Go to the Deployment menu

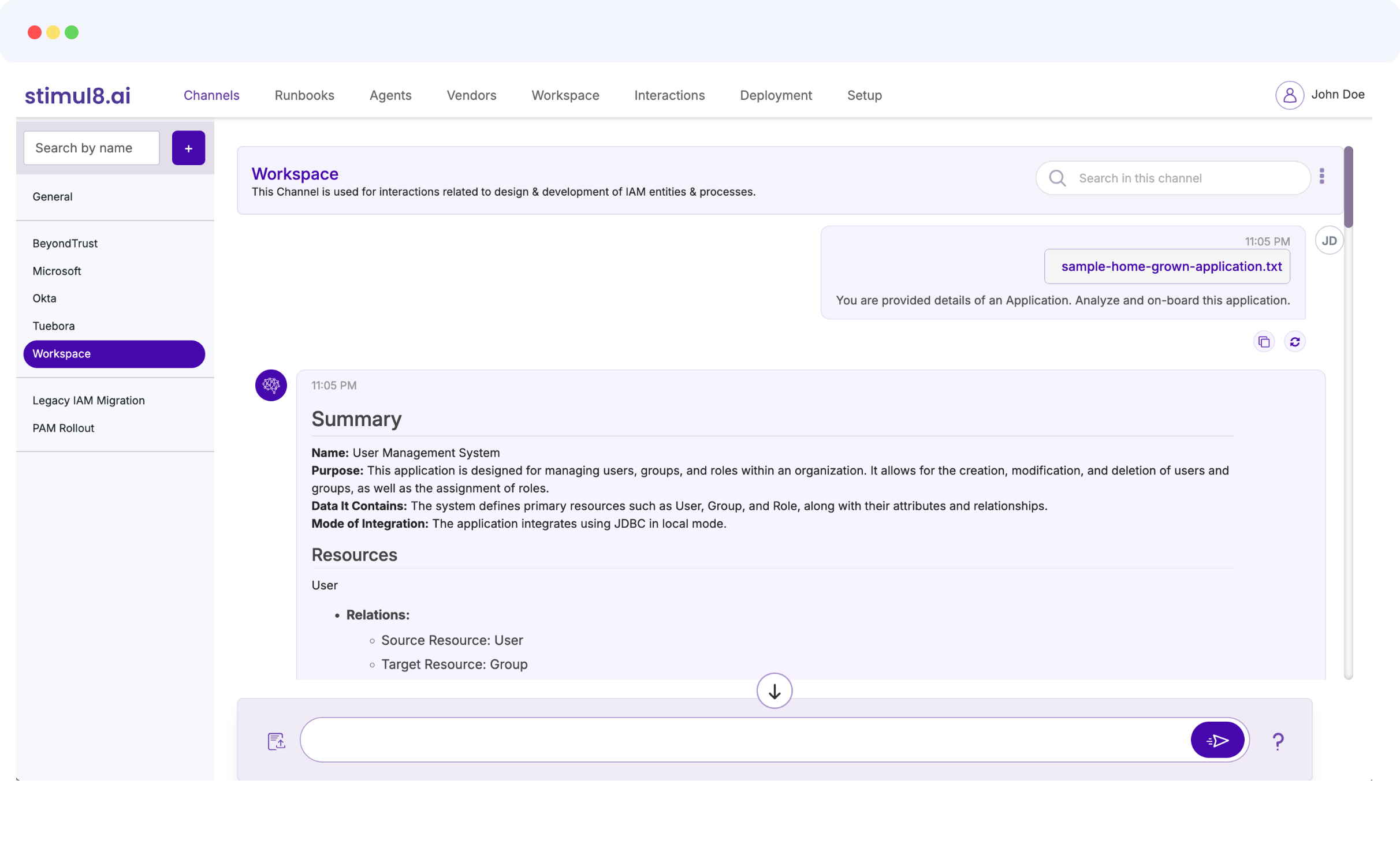776,95
